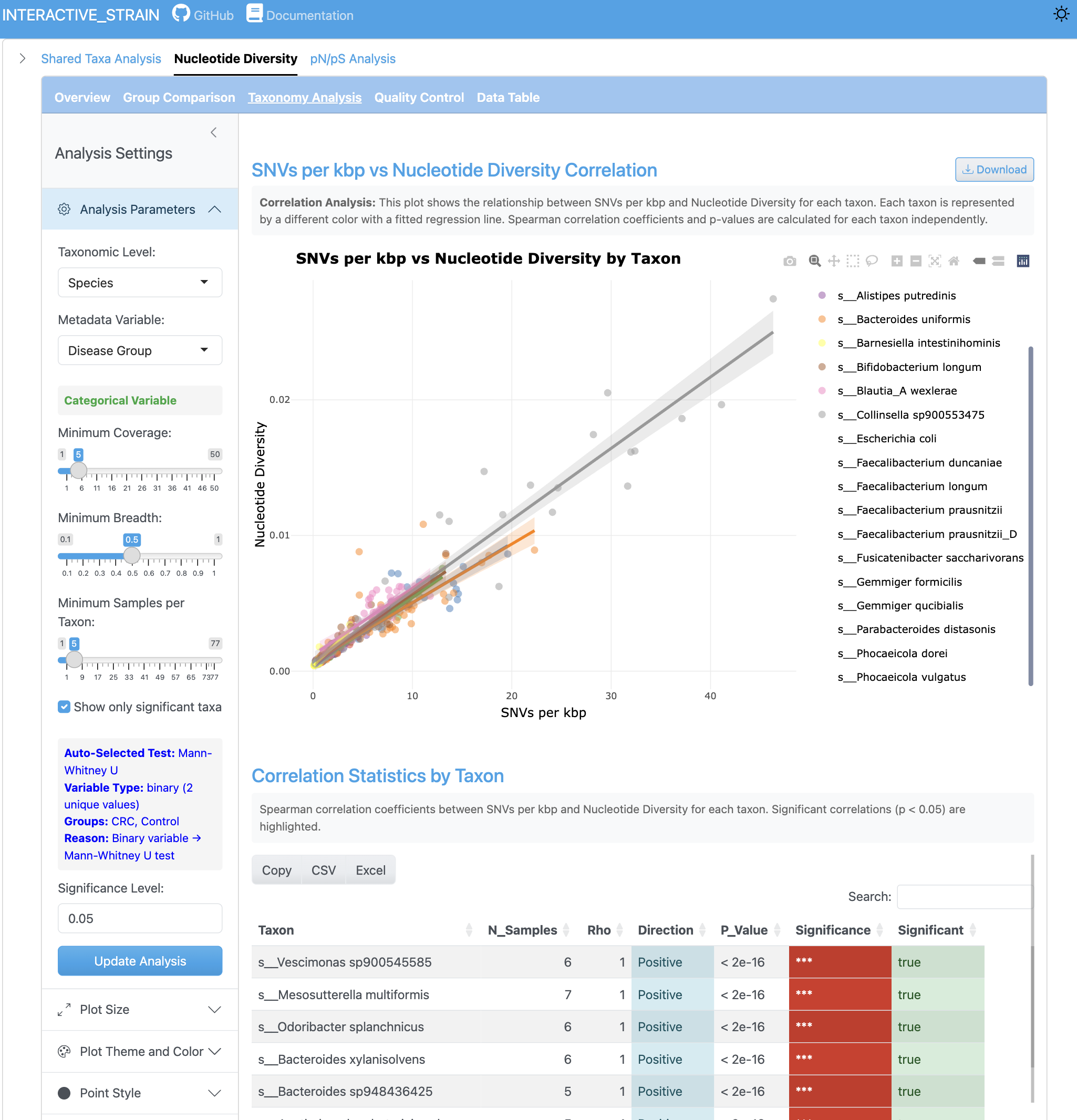This screenshot has height=1120, width=1077.
Task: Click the plot legend scrollbar
Action: (x=1031, y=515)
